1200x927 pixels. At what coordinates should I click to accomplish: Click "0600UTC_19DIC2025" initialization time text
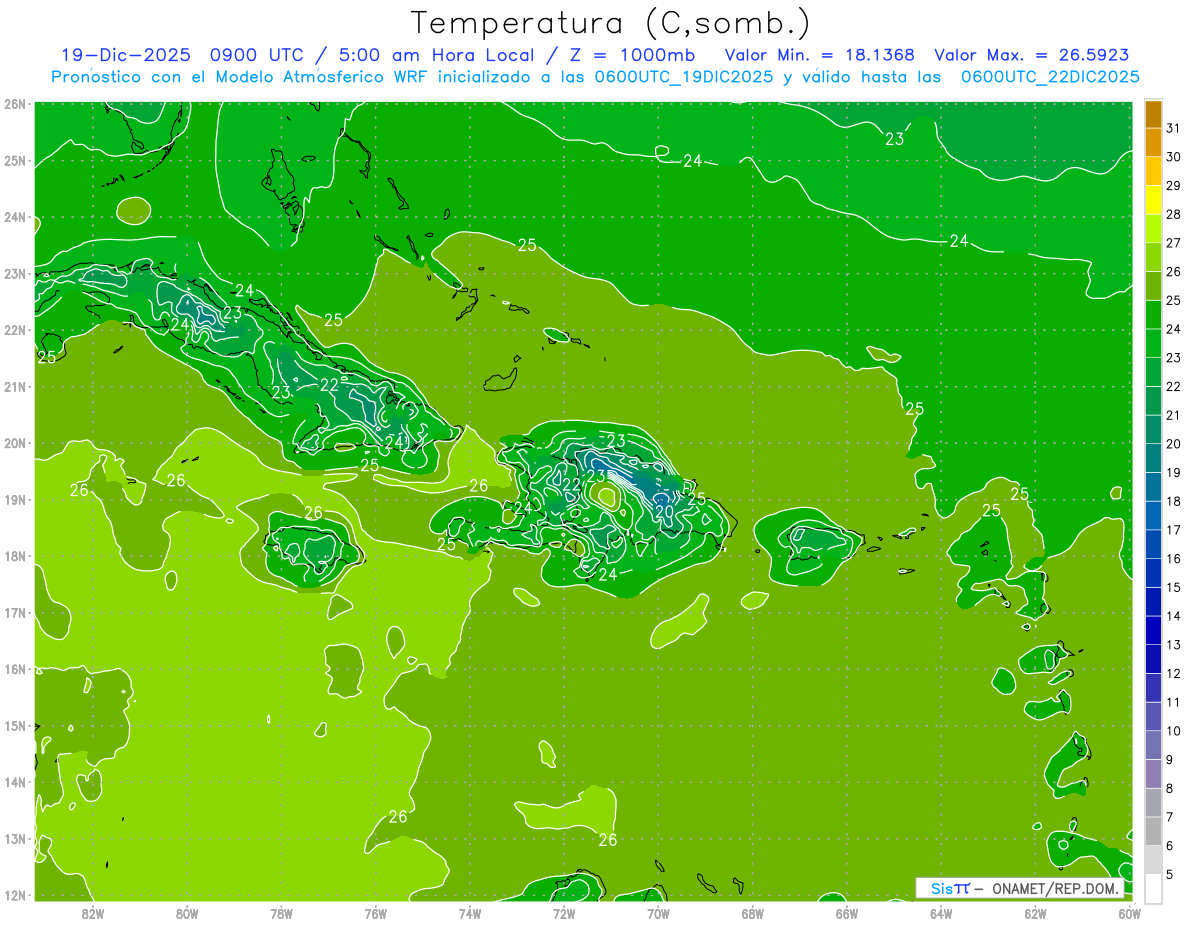tap(683, 76)
